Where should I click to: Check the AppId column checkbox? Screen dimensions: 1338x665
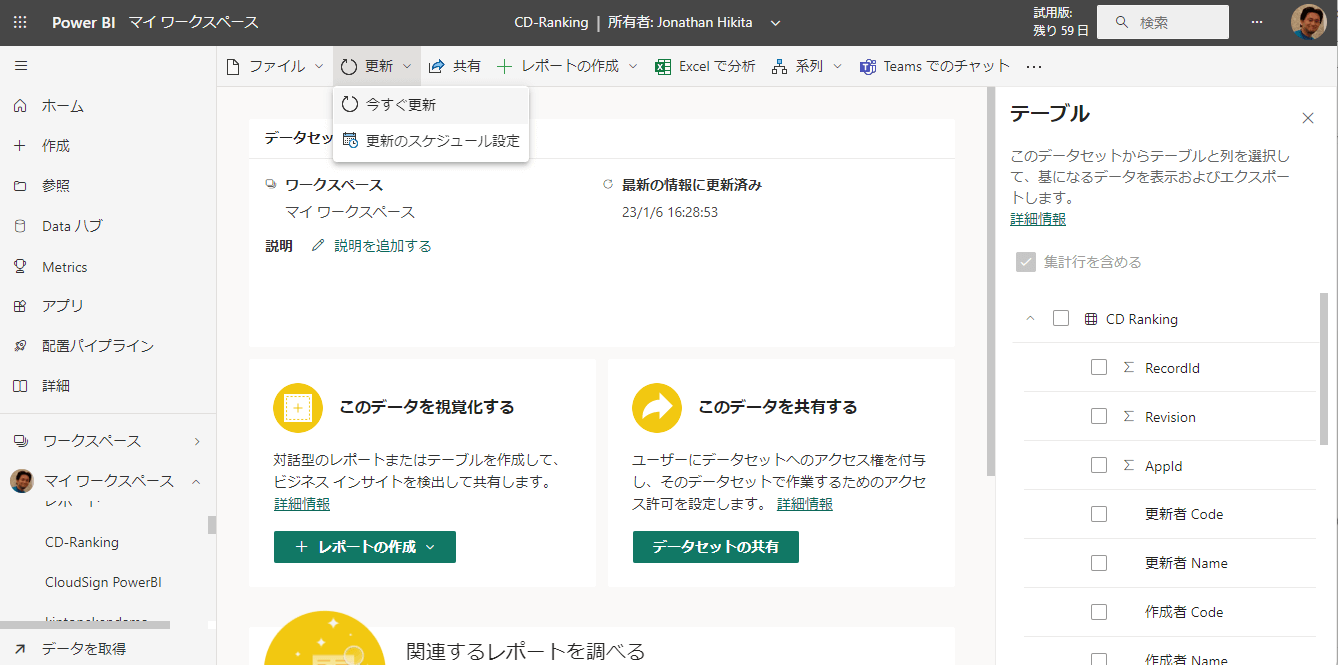point(1099,466)
